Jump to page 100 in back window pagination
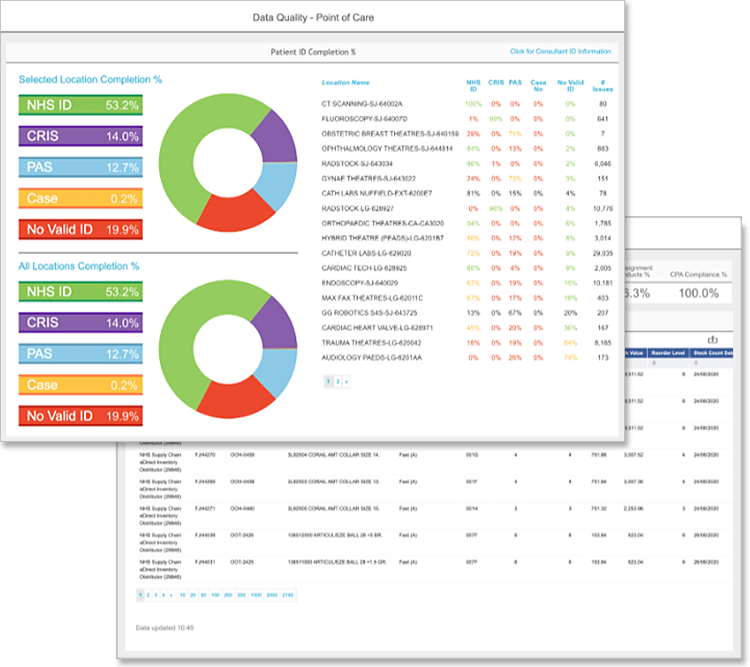The height and width of the screenshot is (667, 750). [x=215, y=595]
